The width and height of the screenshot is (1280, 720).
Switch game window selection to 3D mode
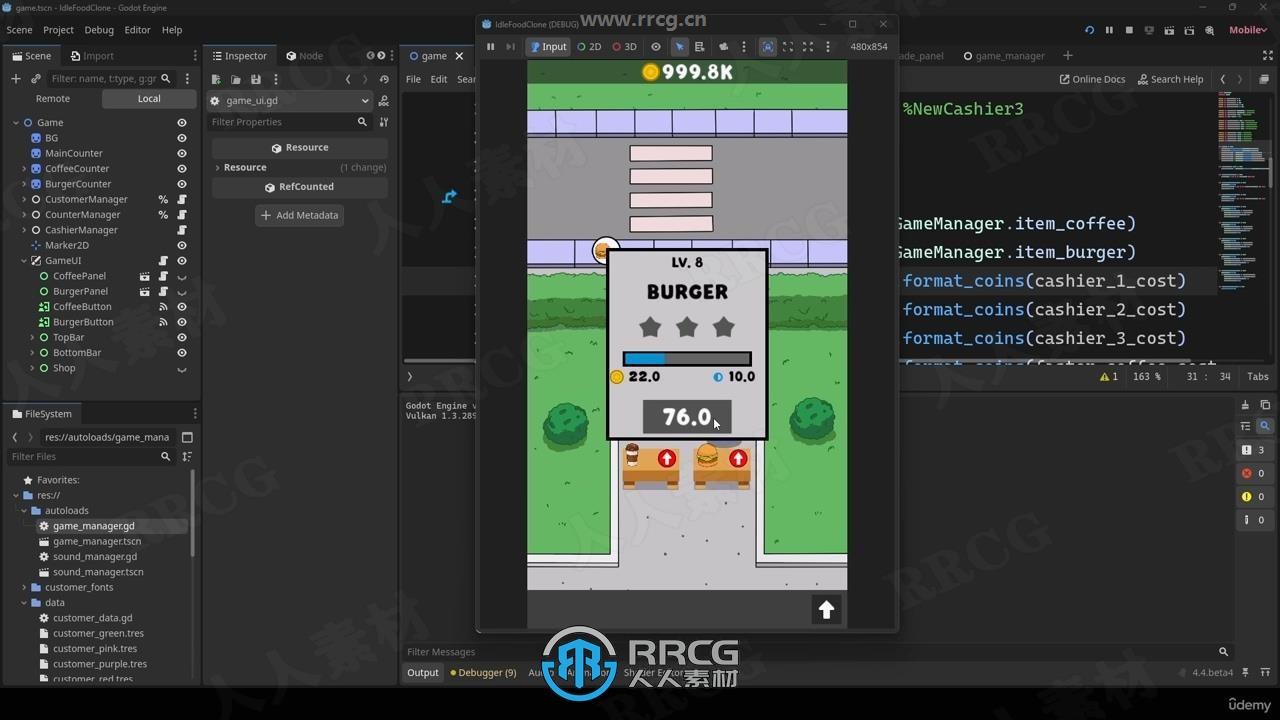click(x=624, y=47)
